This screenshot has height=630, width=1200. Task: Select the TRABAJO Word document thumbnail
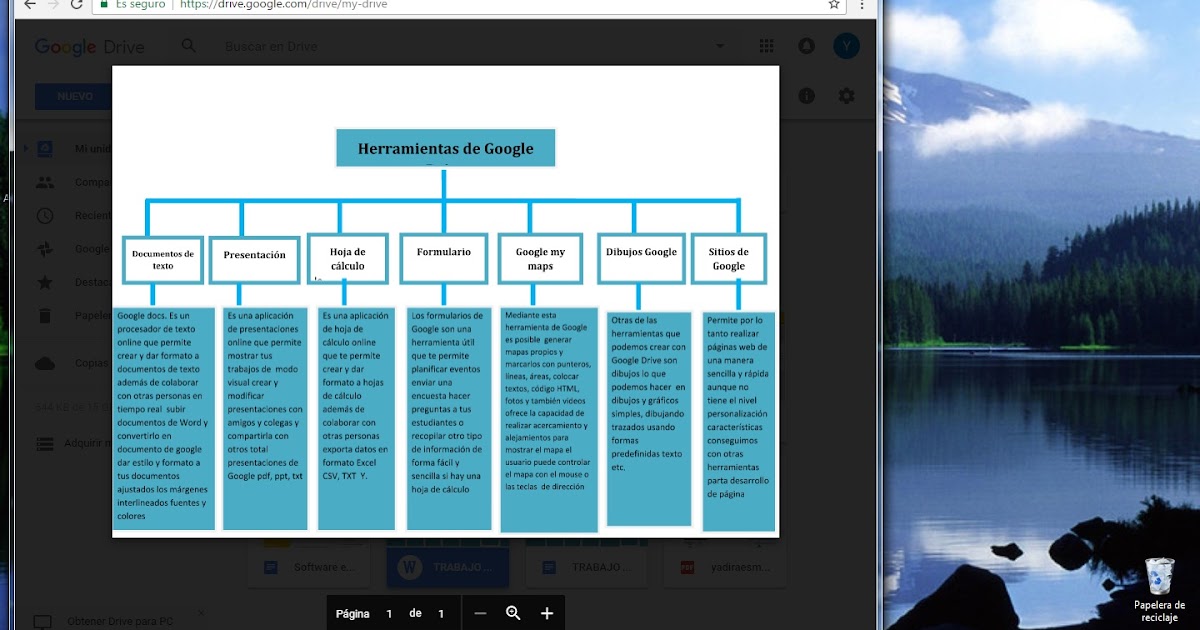pos(448,566)
